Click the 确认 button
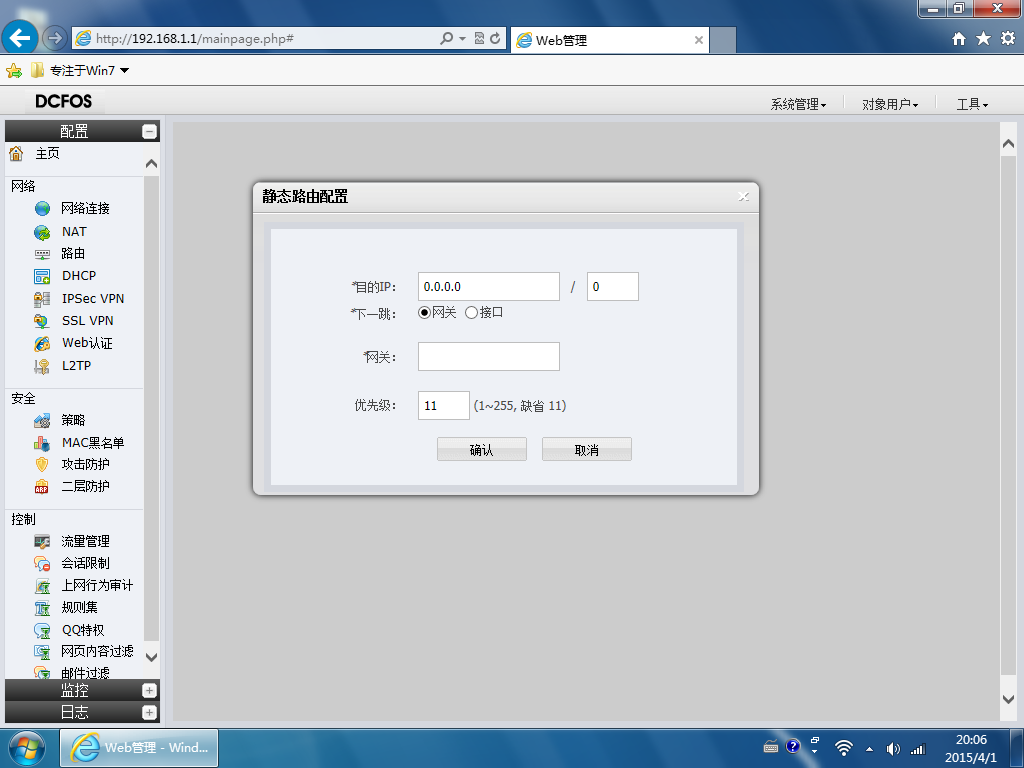The width and height of the screenshot is (1024, 768). pos(482,449)
